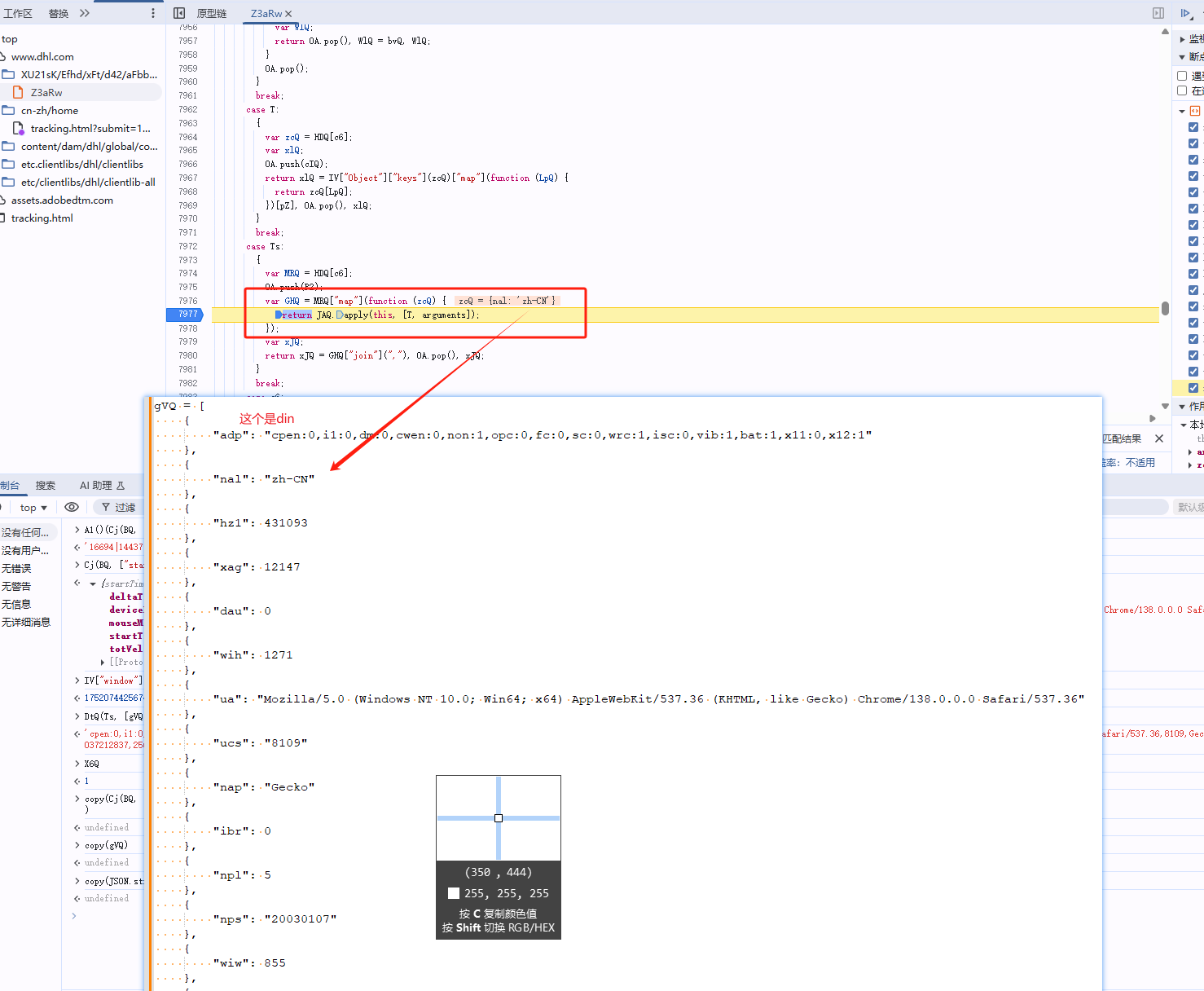Screen dimensions: 1204x991
Task: Switch to the 替换 tab
Action: tap(59, 13)
